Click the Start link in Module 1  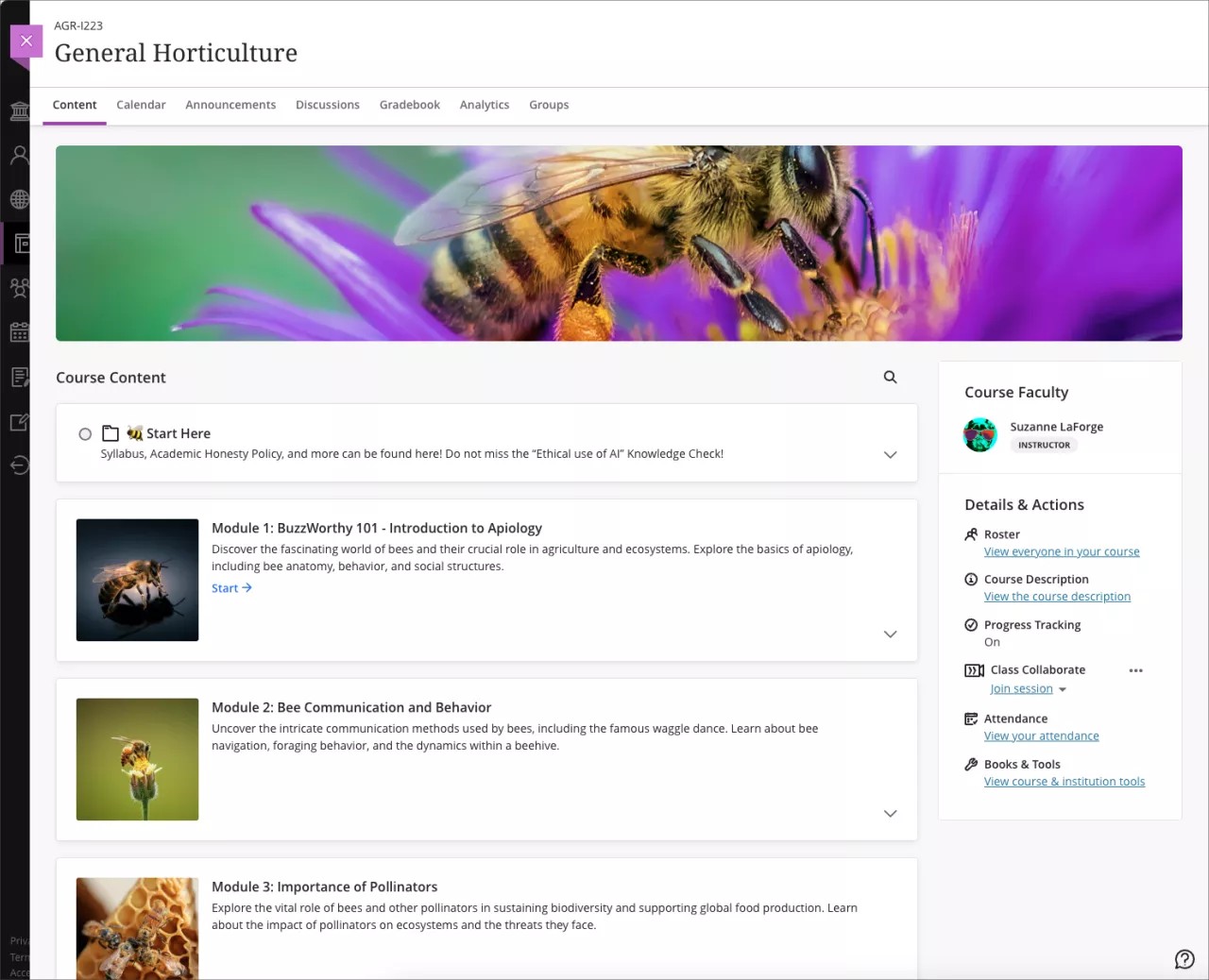(x=231, y=587)
